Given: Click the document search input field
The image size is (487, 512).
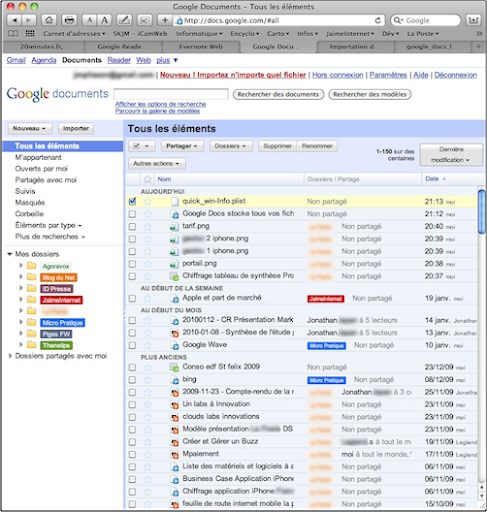Looking at the screenshot, I should pos(171,94).
